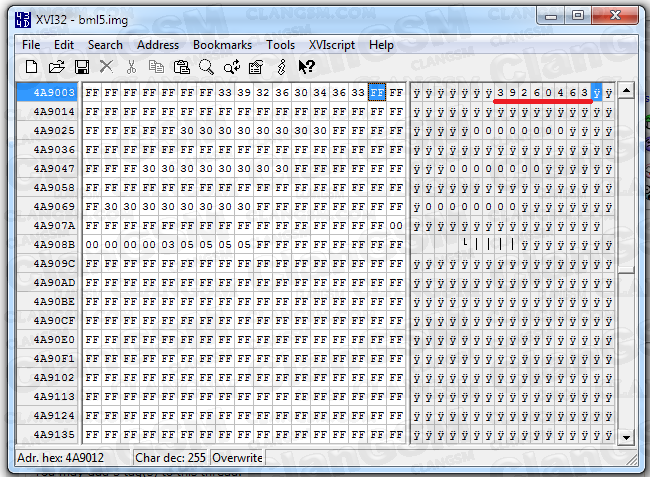Click the What's This help cursor icon
The height and width of the screenshot is (477, 650).
tap(306, 67)
